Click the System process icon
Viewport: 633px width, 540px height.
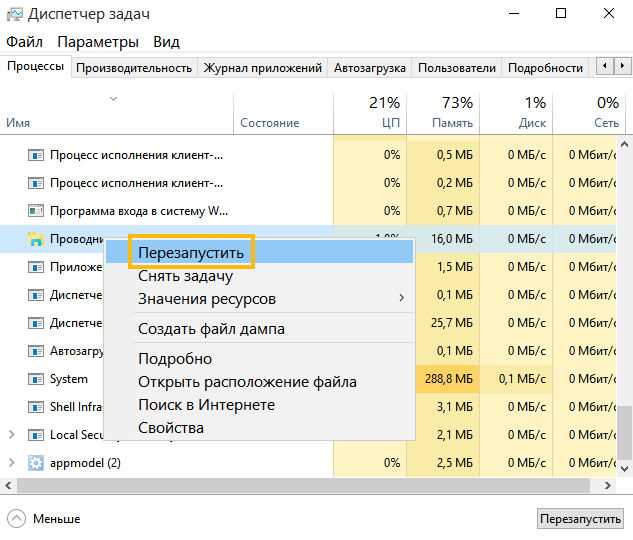pyautogui.click(x=36, y=379)
